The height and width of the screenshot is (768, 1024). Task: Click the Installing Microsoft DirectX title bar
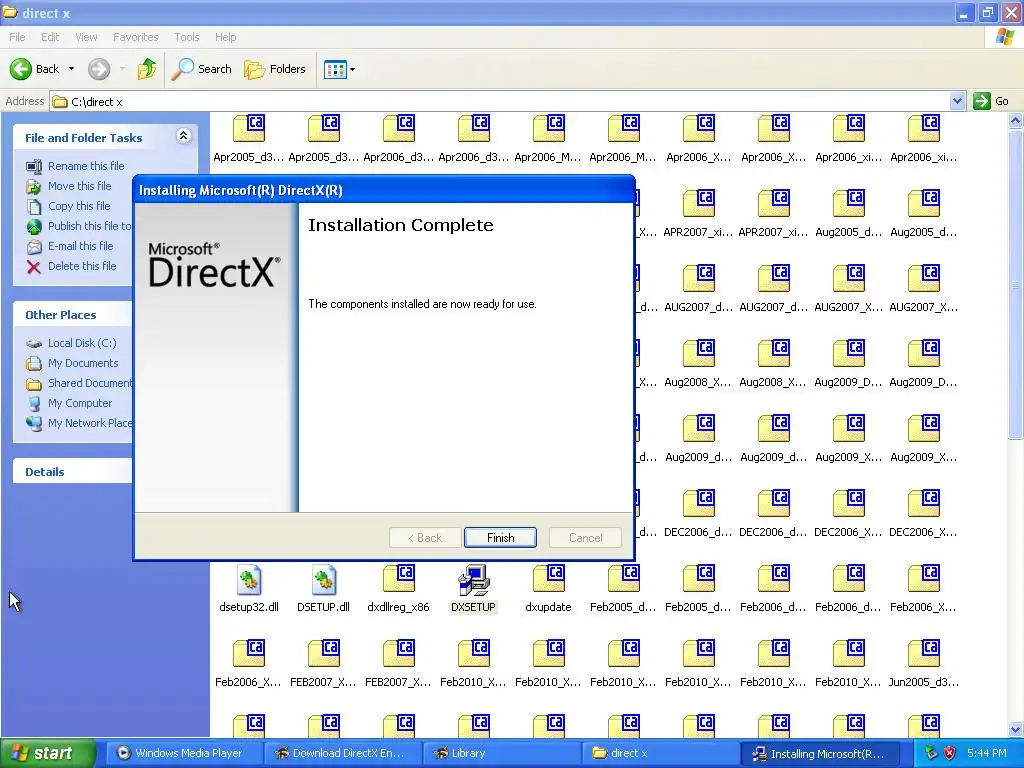click(384, 190)
